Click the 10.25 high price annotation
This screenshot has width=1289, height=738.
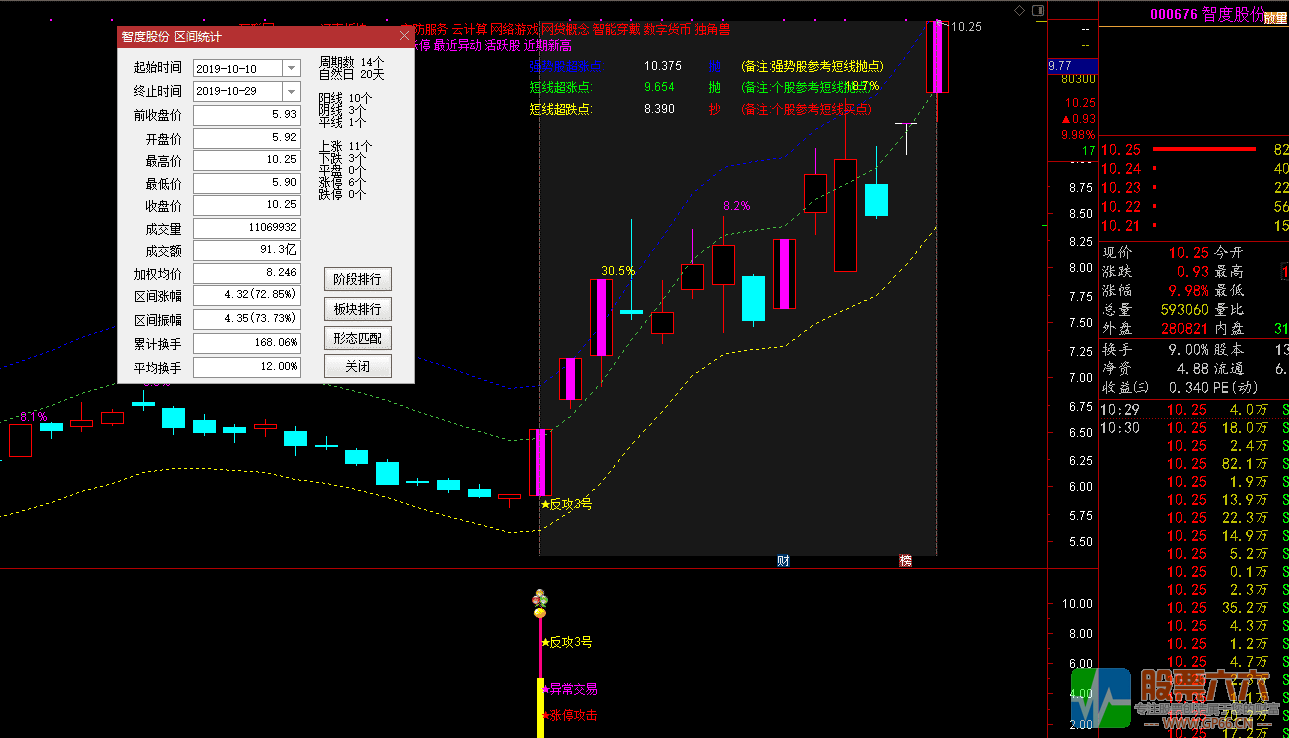point(965,27)
